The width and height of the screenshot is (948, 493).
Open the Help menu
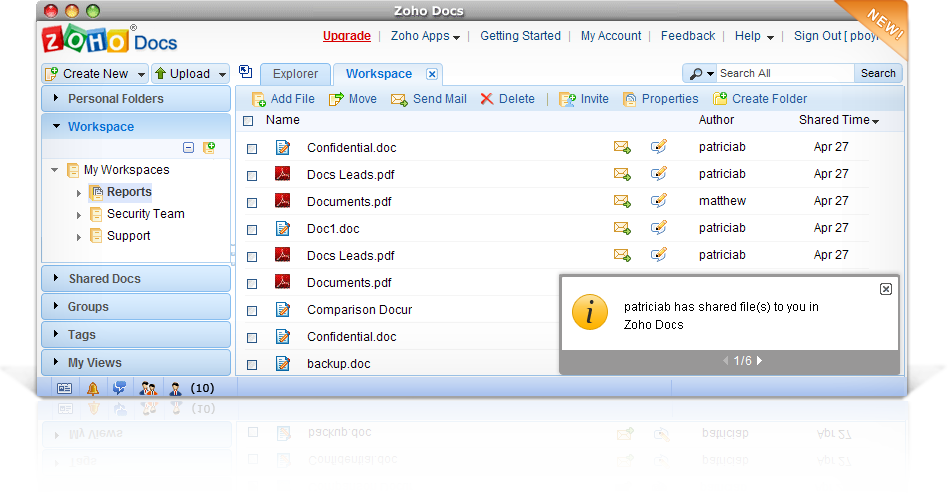[754, 36]
